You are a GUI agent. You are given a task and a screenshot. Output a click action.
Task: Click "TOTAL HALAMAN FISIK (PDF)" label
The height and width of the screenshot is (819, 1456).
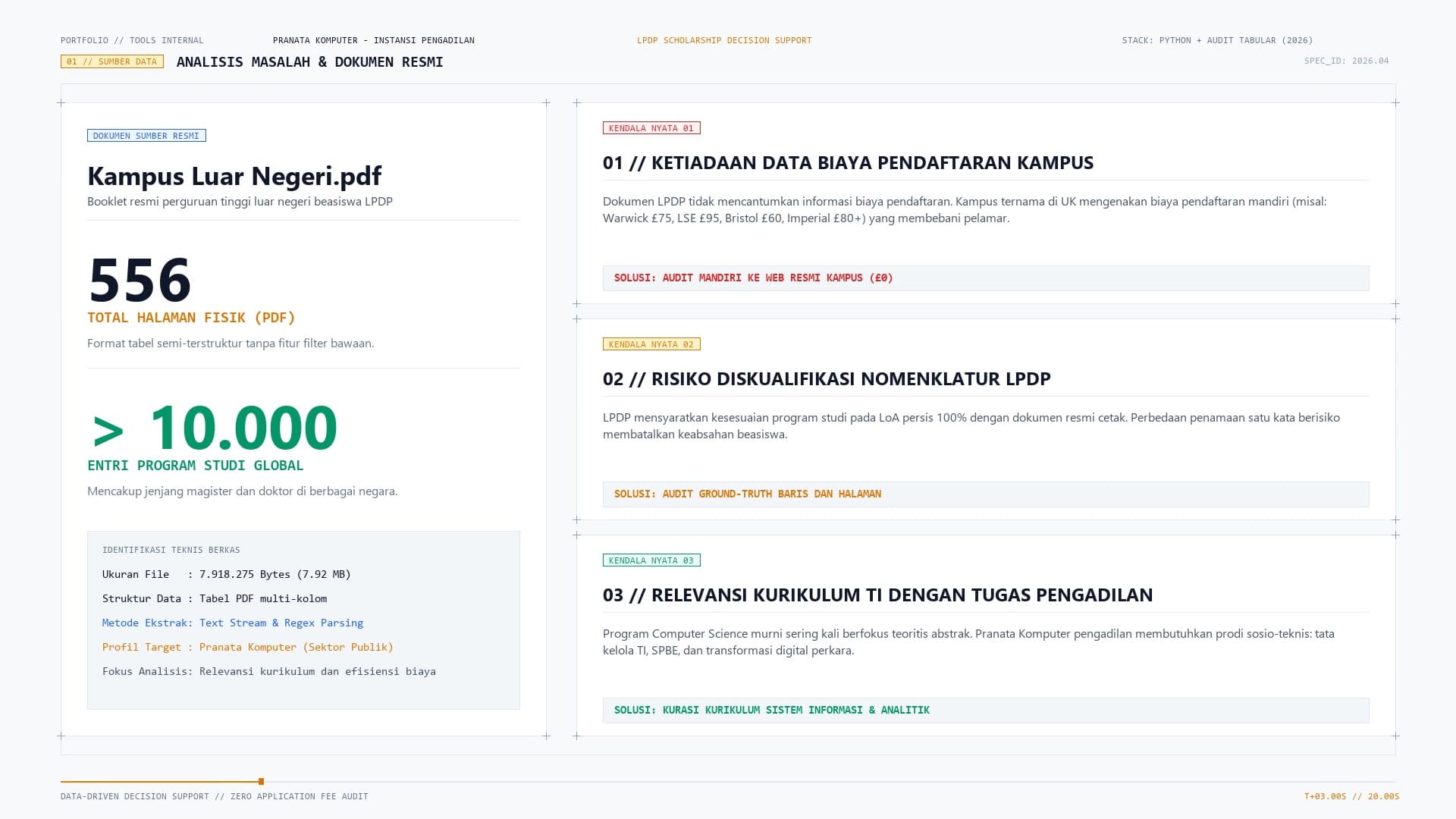coord(191,318)
